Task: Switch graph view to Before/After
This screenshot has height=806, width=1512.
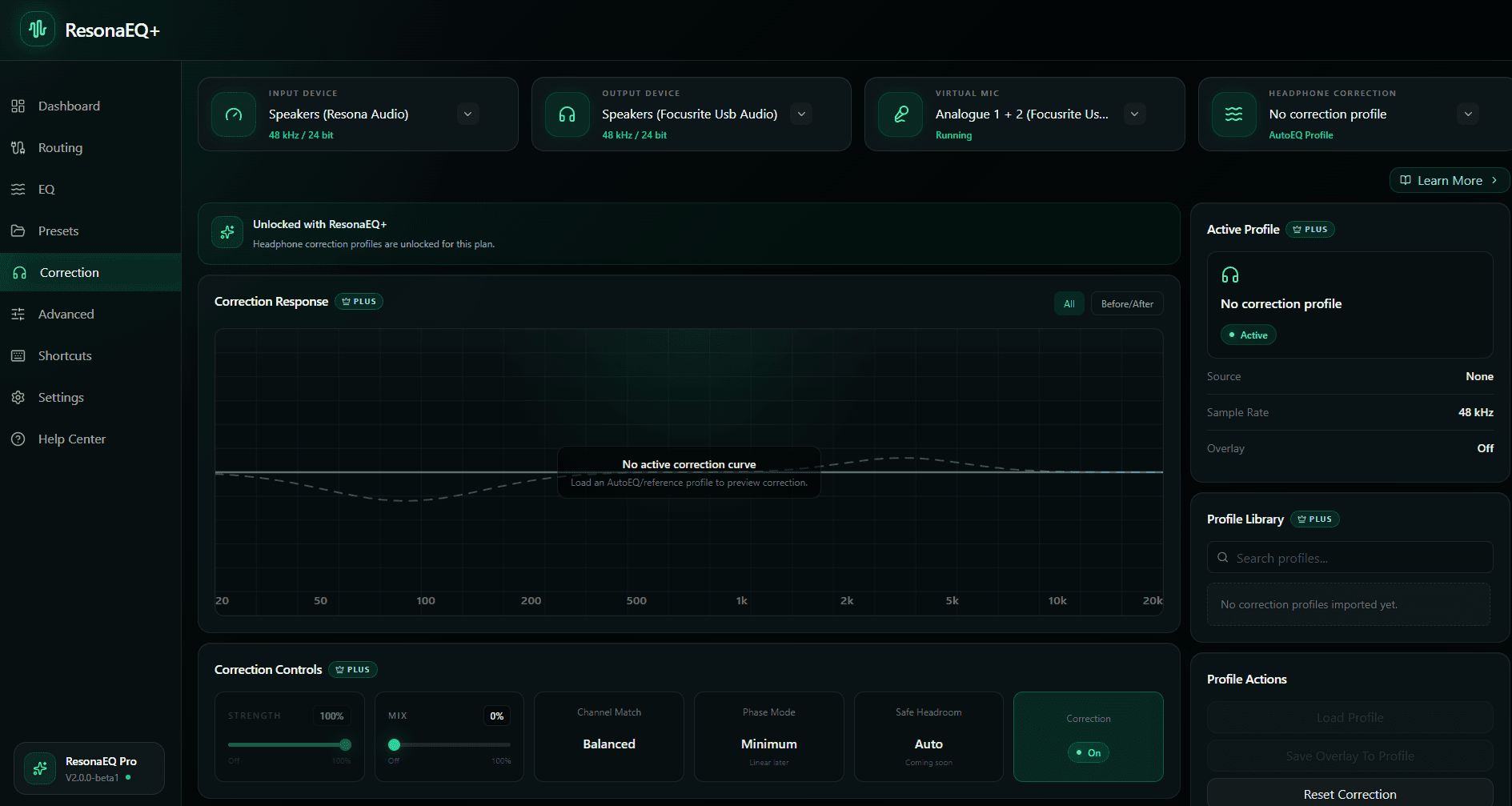Action: pyautogui.click(x=1127, y=303)
